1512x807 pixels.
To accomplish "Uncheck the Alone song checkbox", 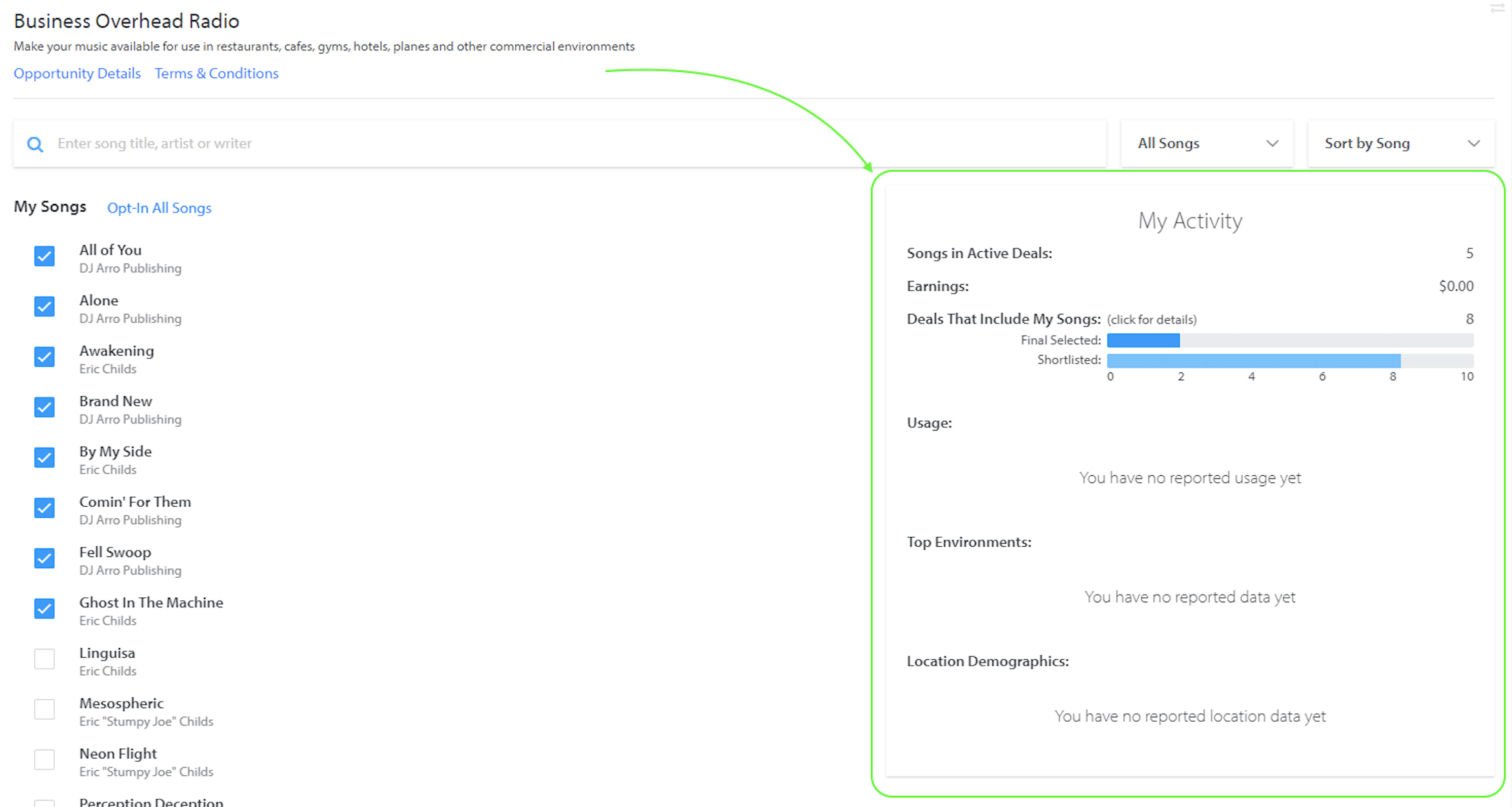I will click(x=45, y=307).
